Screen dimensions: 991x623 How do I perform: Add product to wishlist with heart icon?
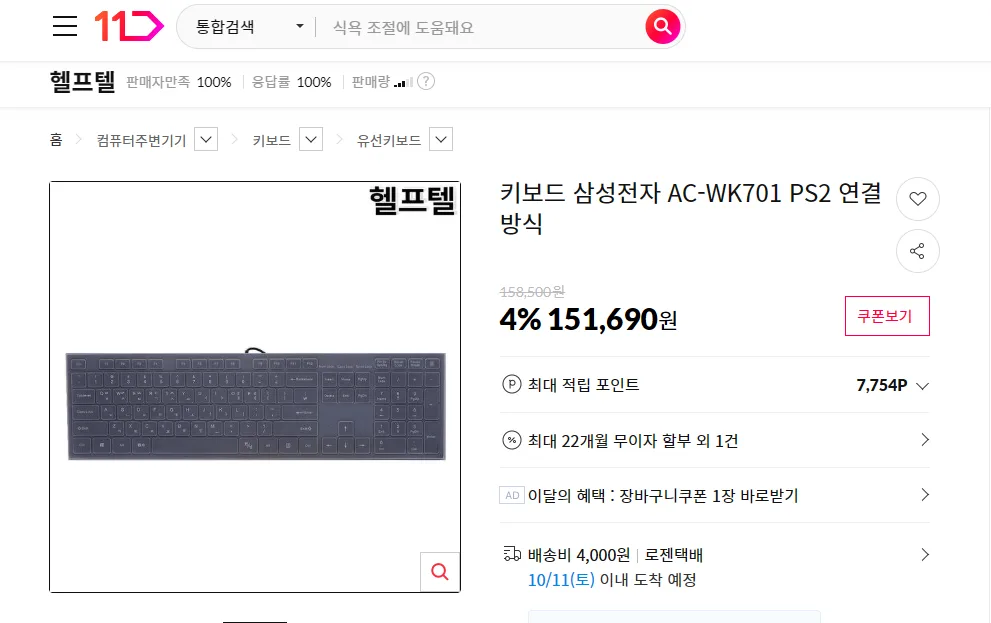(918, 198)
